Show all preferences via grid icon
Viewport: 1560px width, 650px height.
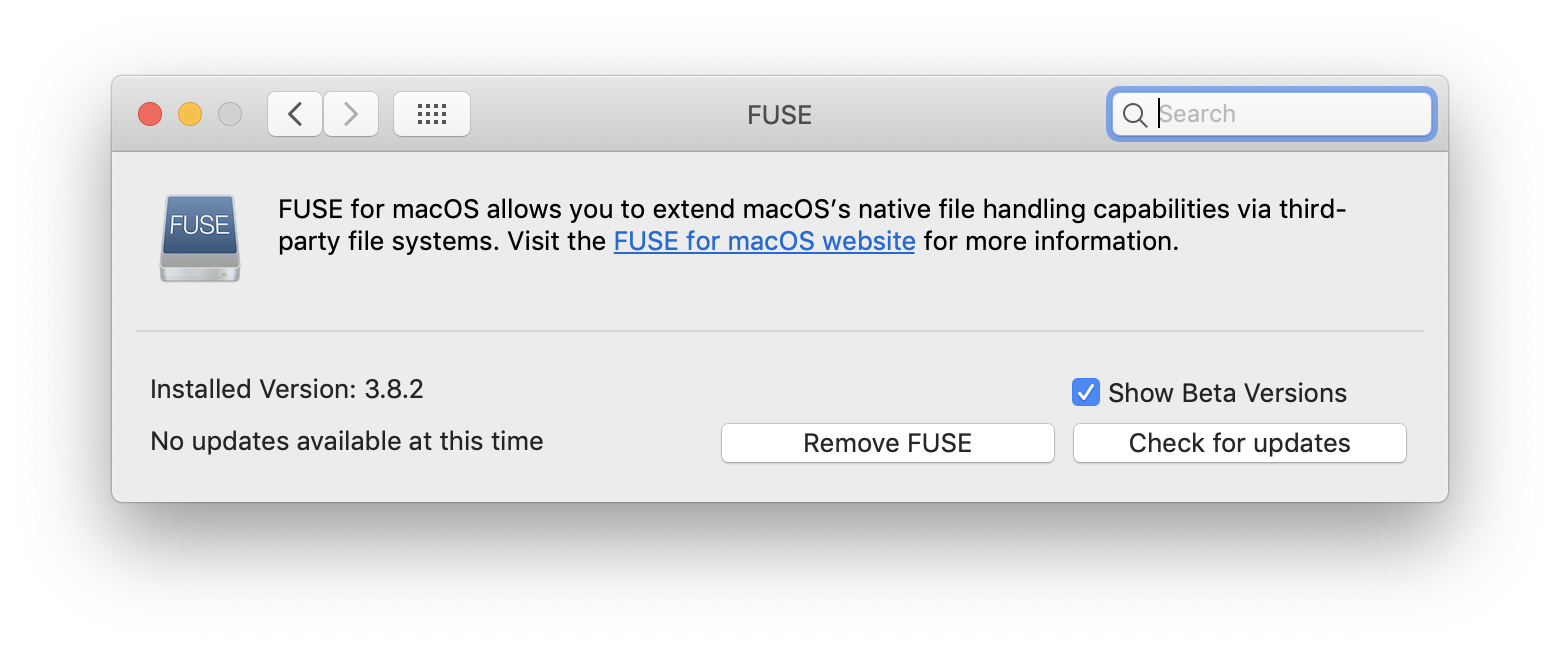tap(432, 114)
